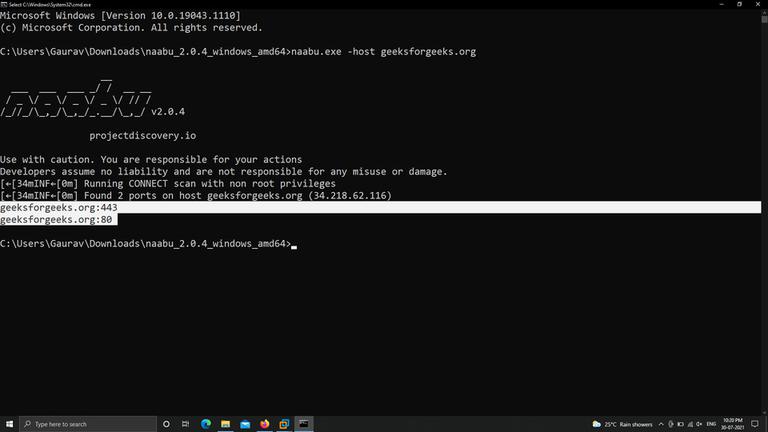Click the 'Type here to search' box
This screenshot has height=432, width=768.
coord(88,424)
